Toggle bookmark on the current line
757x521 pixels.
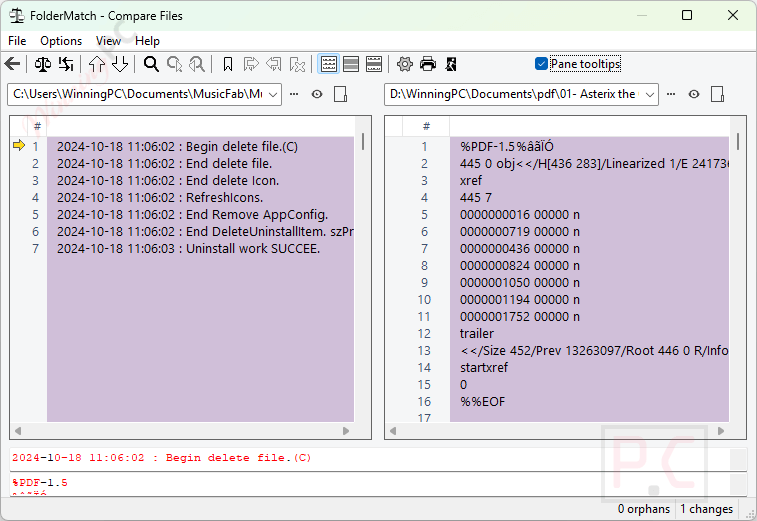coord(228,64)
